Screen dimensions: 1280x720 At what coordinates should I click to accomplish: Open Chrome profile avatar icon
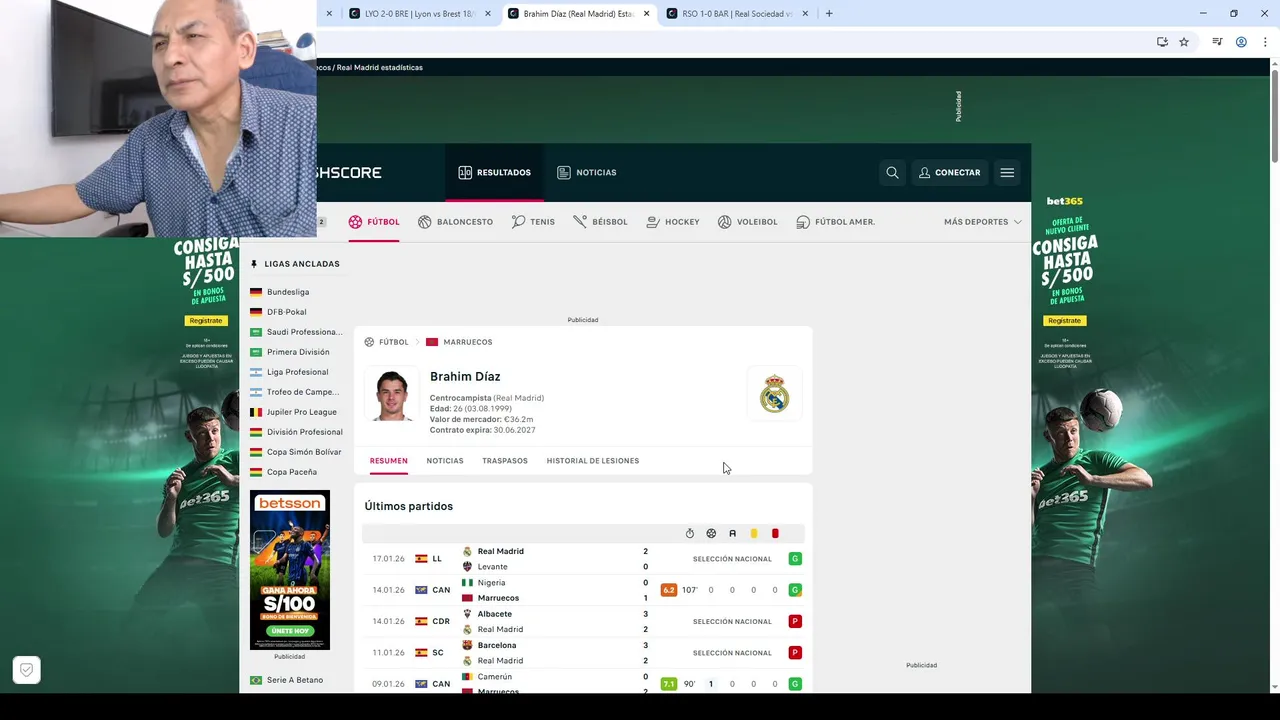[1241, 42]
